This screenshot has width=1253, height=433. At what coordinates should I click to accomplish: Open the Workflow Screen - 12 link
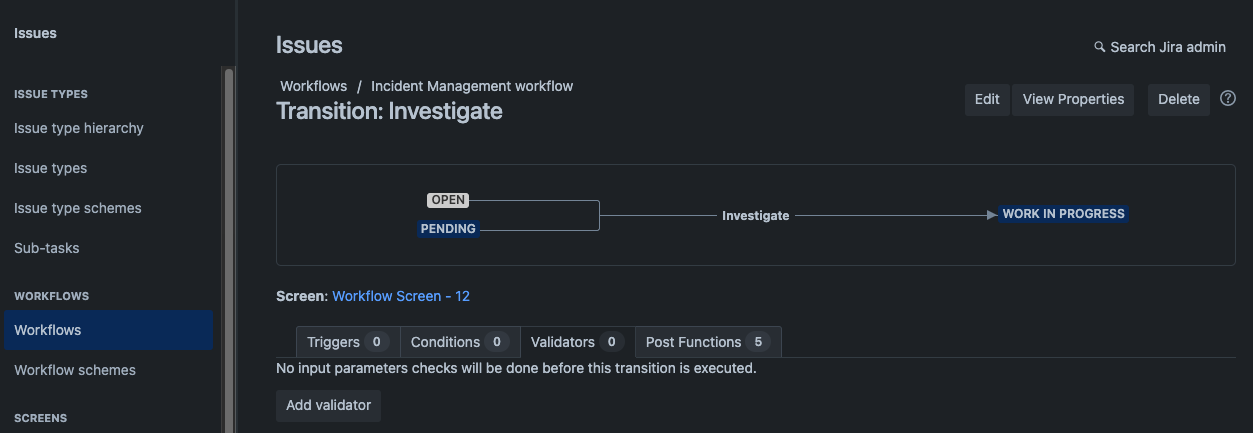pyautogui.click(x=401, y=296)
